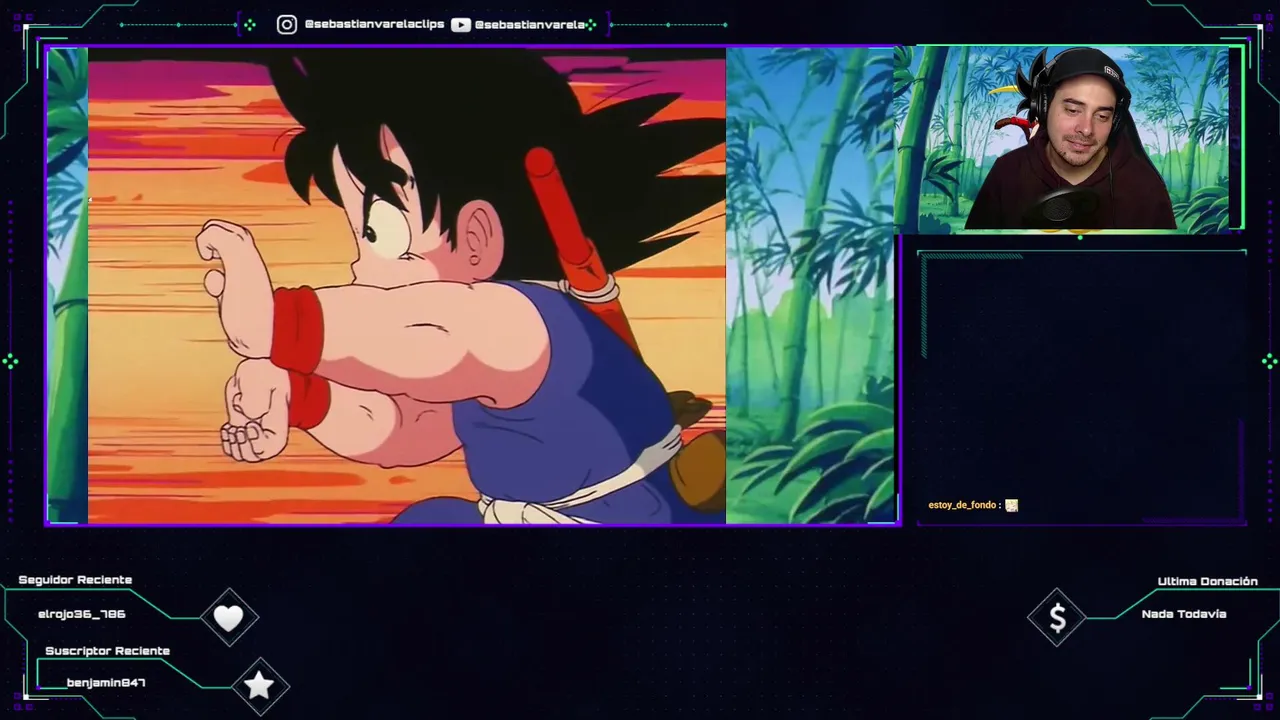Click the 'Ultima Donación' label
Viewport: 1280px width, 720px height.
pyautogui.click(x=1208, y=582)
